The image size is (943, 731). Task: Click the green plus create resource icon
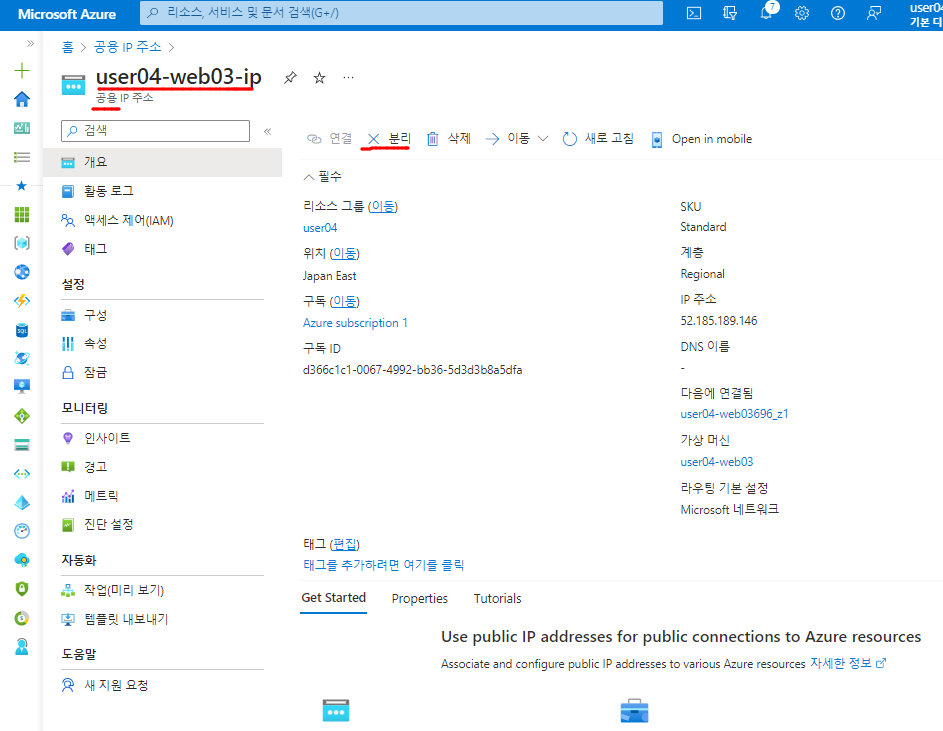click(x=22, y=70)
